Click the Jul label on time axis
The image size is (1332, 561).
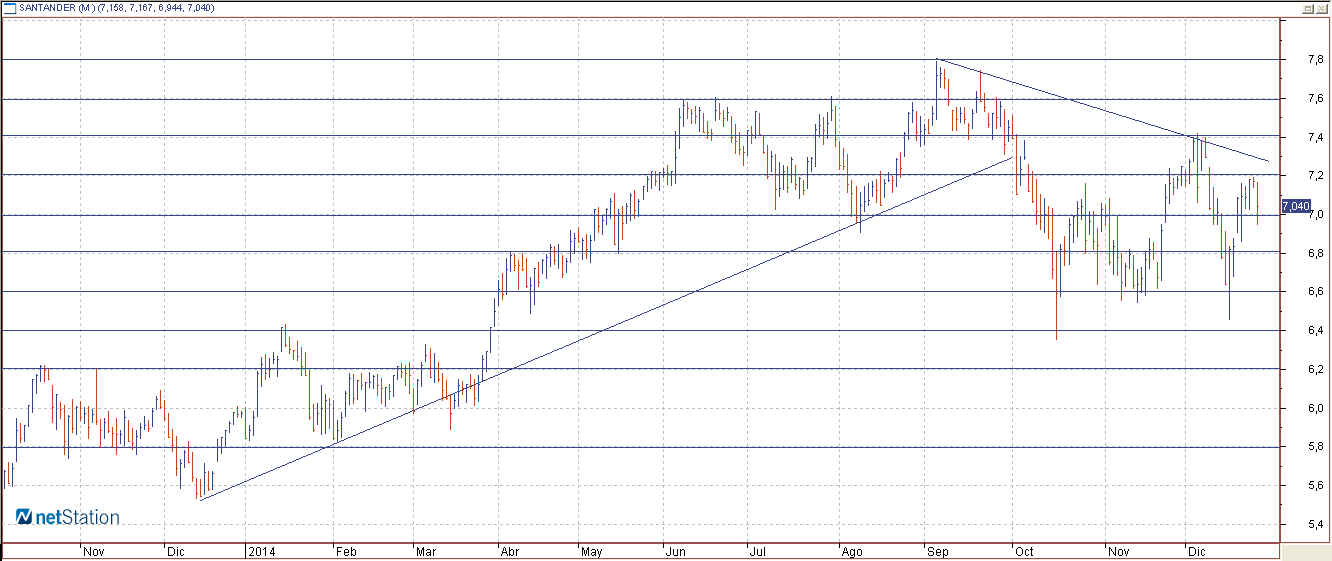757,551
